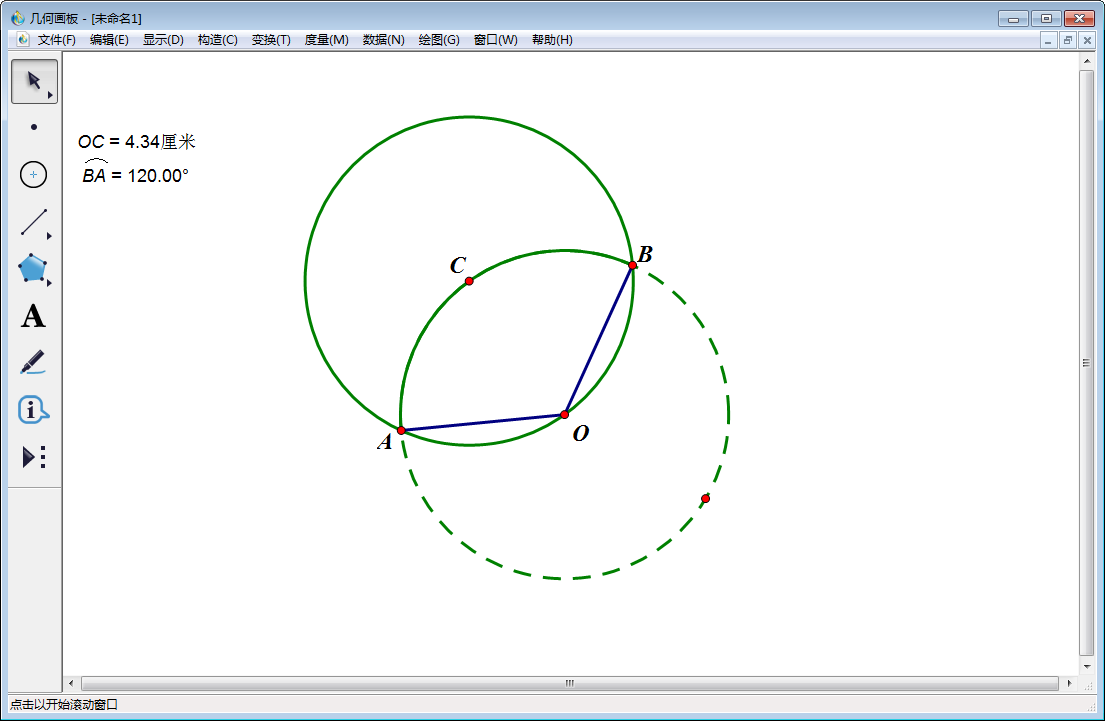Viewport: 1105px width, 721px height.
Task: Select center point O
Action: [564, 415]
